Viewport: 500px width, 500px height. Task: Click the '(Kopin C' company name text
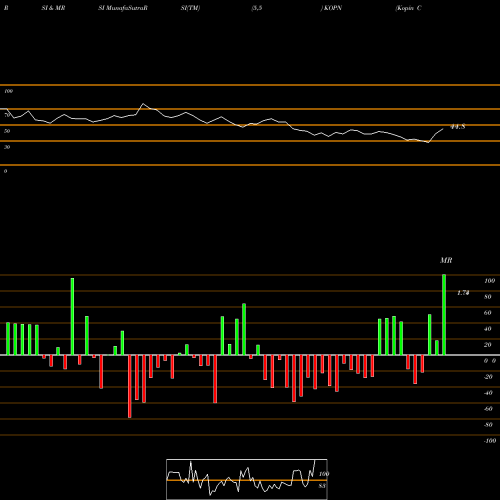click(x=408, y=8)
